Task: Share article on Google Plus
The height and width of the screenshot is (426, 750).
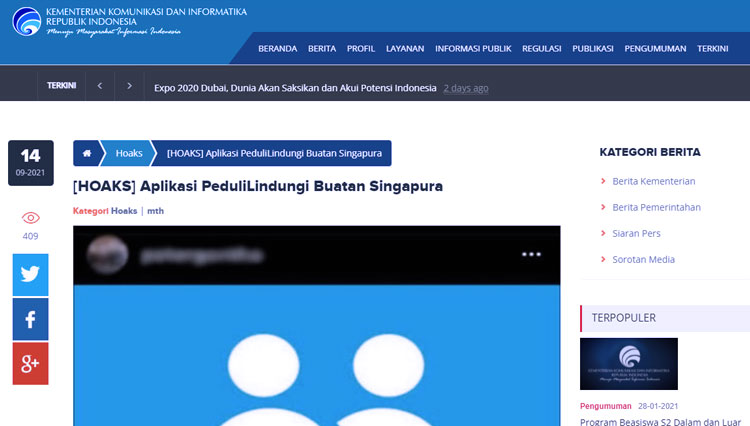Action: [x=30, y=363]
